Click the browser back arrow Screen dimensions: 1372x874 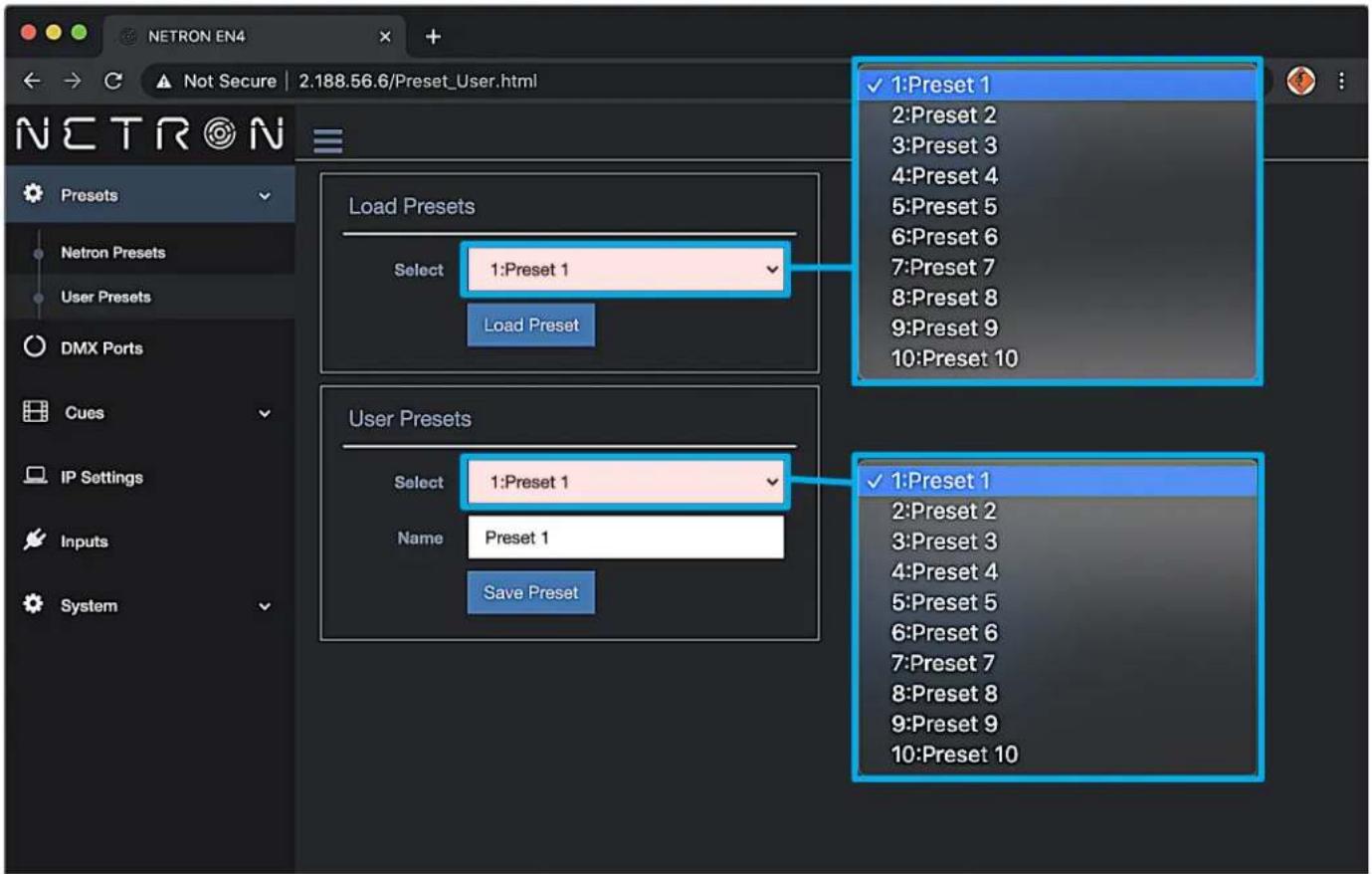click(33, 81)
